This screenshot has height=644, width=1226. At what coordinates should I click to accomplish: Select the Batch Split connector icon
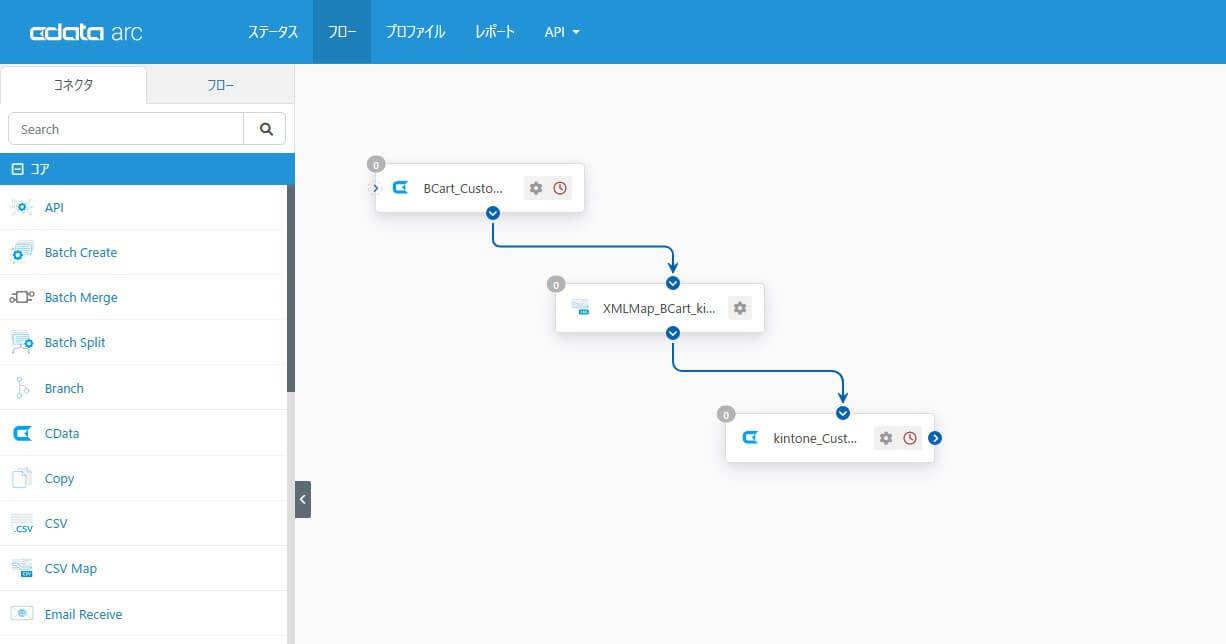[22, 343]
